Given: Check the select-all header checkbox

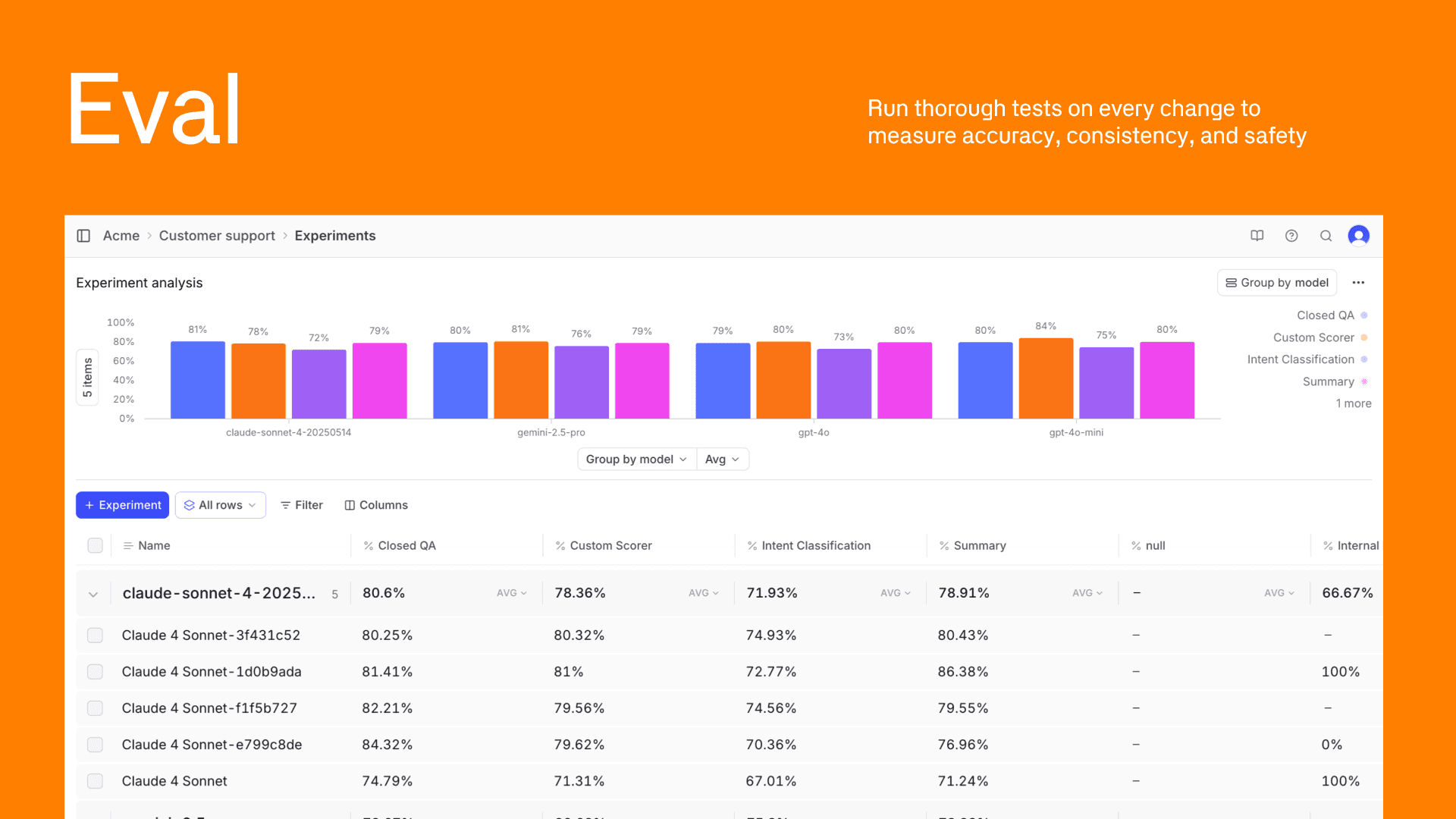Looking at the screenshot, I should click(95, 545).
